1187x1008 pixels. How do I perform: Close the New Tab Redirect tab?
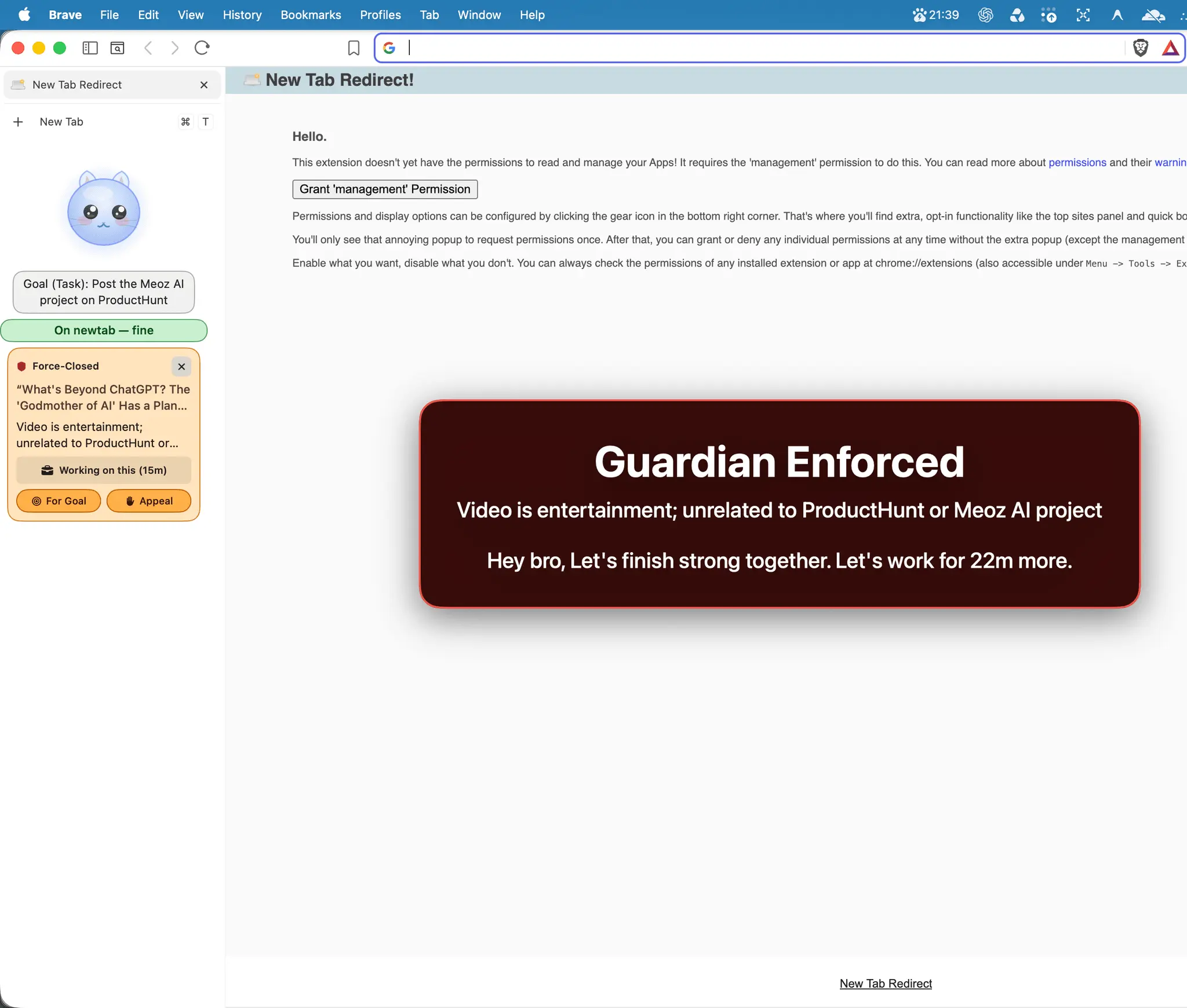(204, 85)
